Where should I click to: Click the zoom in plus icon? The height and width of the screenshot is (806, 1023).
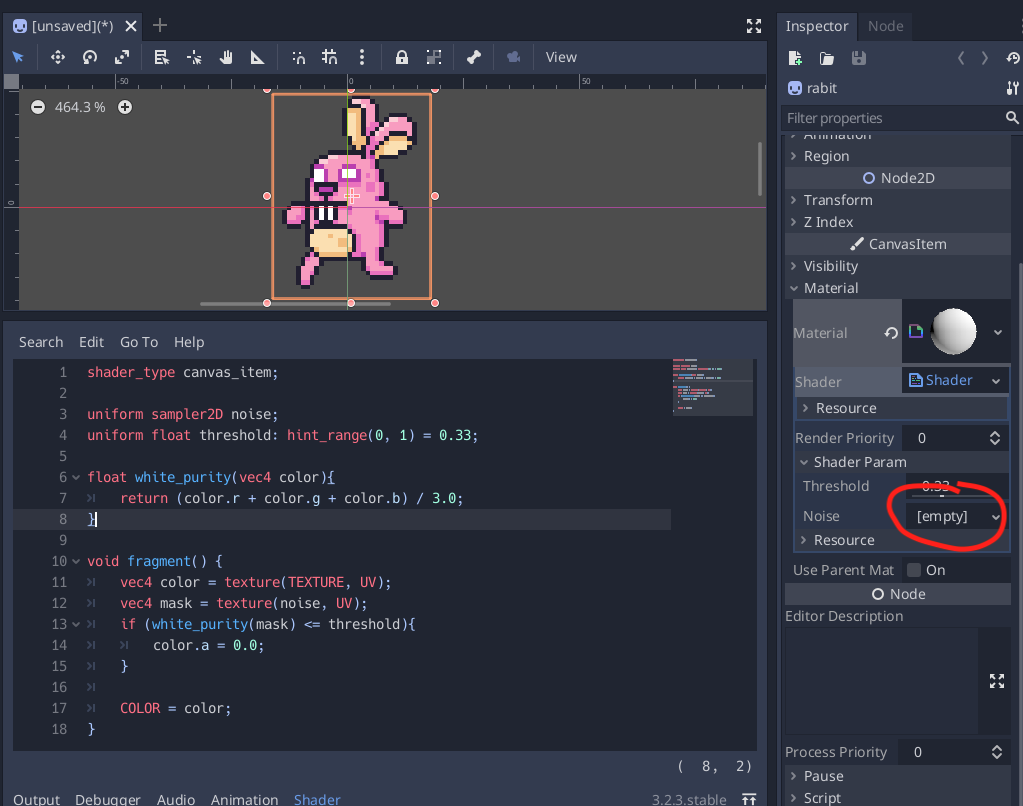click(125, 107)
